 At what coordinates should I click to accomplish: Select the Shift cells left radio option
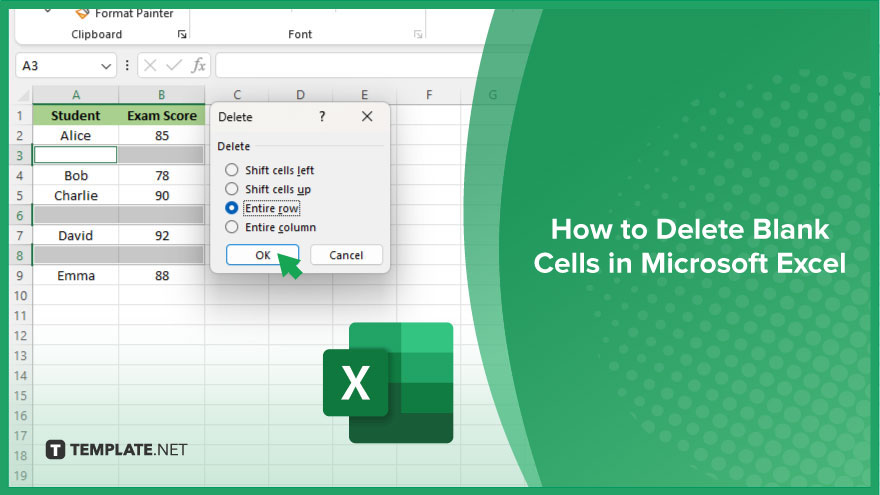231,170
